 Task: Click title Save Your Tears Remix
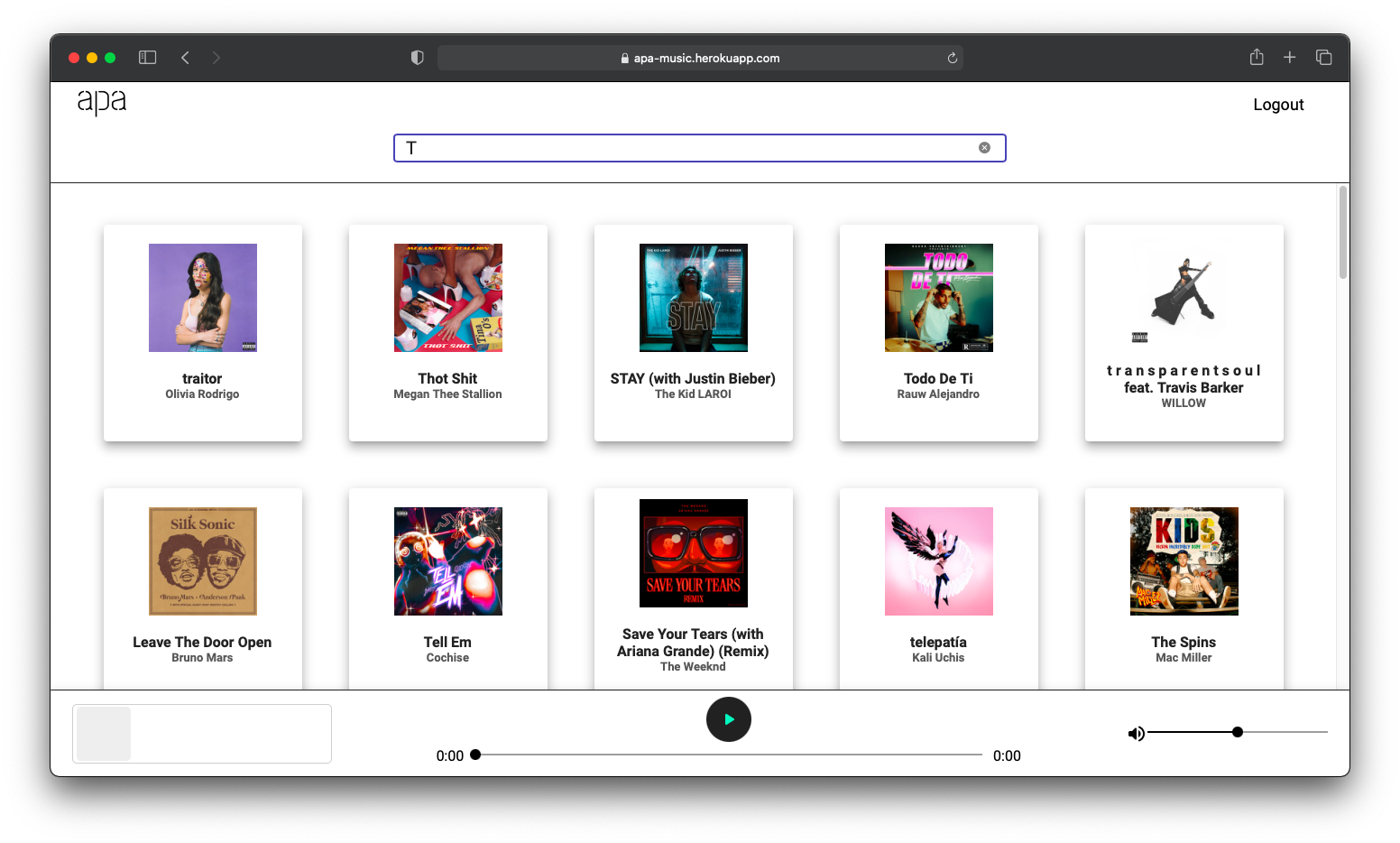tap(693, 643)
